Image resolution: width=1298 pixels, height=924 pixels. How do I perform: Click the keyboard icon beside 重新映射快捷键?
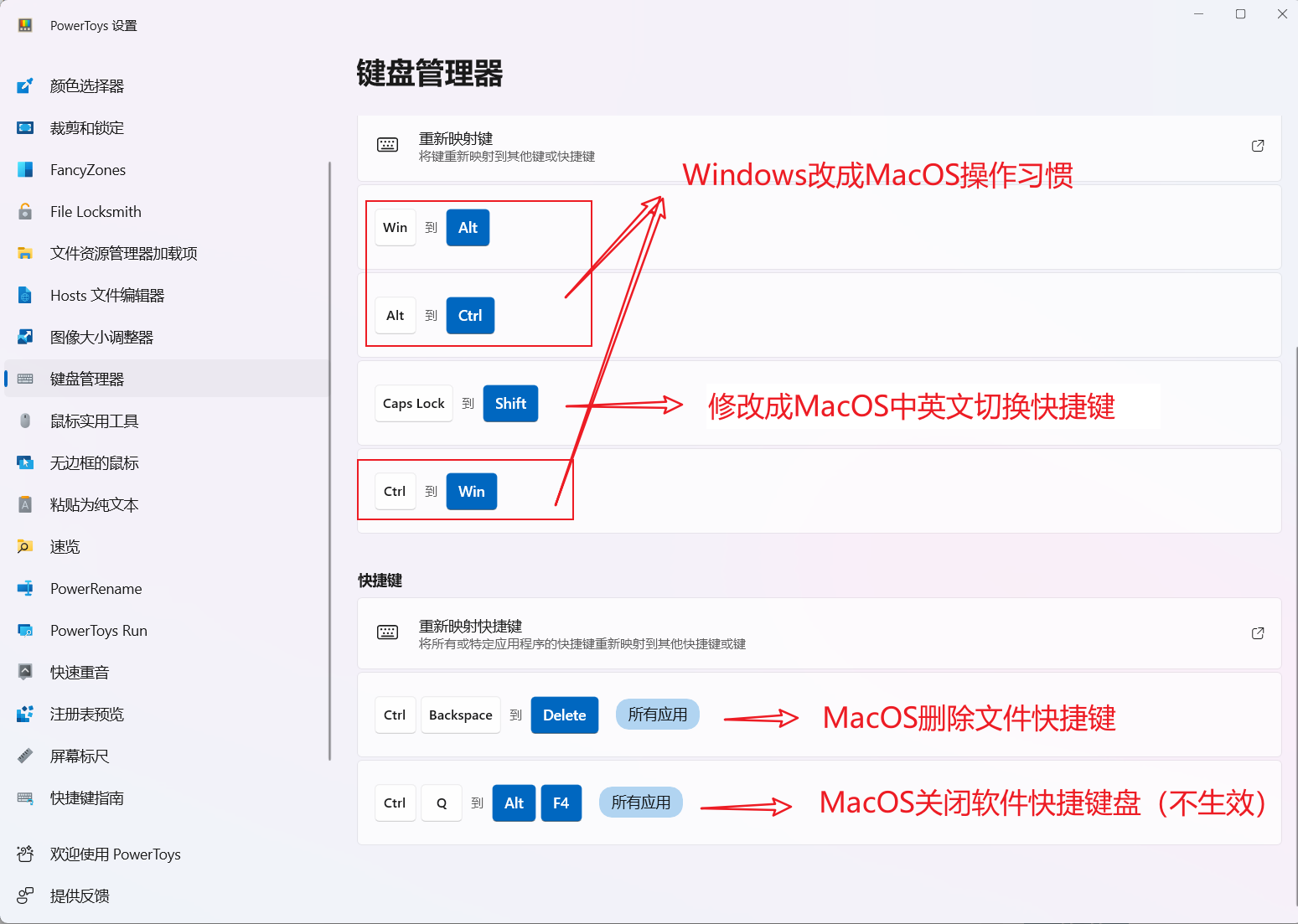pyautogui.click(x=387, y=632)
